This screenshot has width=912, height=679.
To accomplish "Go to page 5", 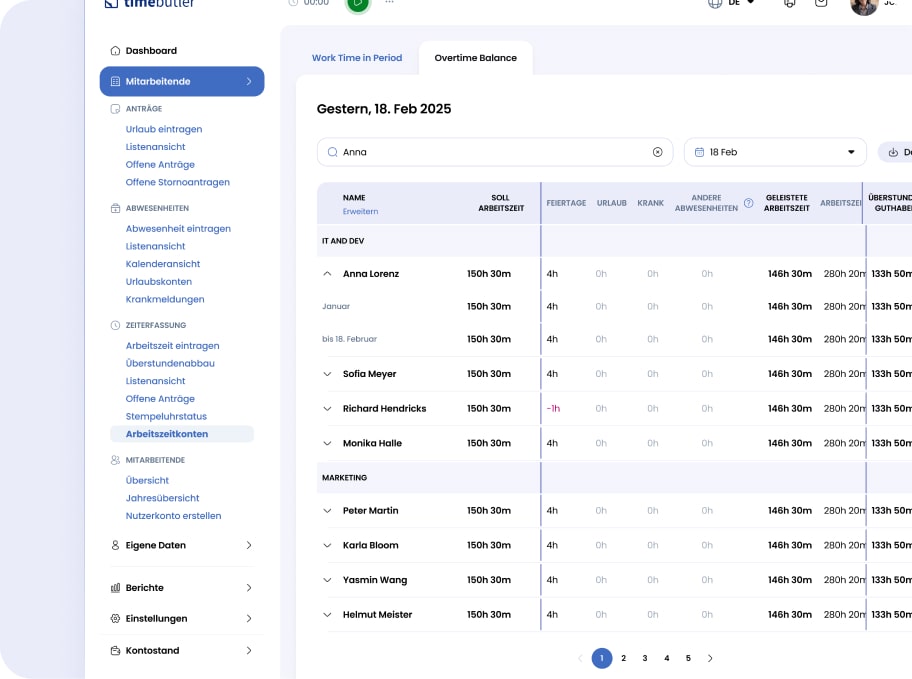I will (688, 658).
